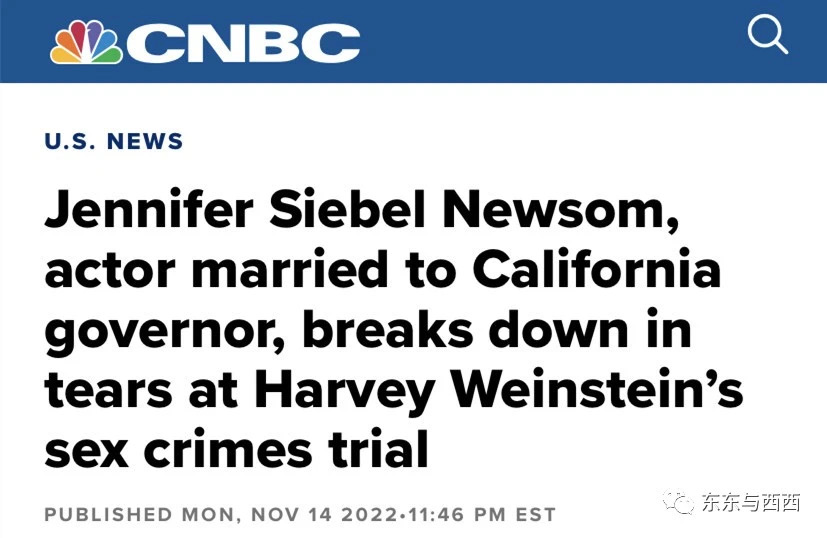Click the empty blue header bar area

coord(554,42)
